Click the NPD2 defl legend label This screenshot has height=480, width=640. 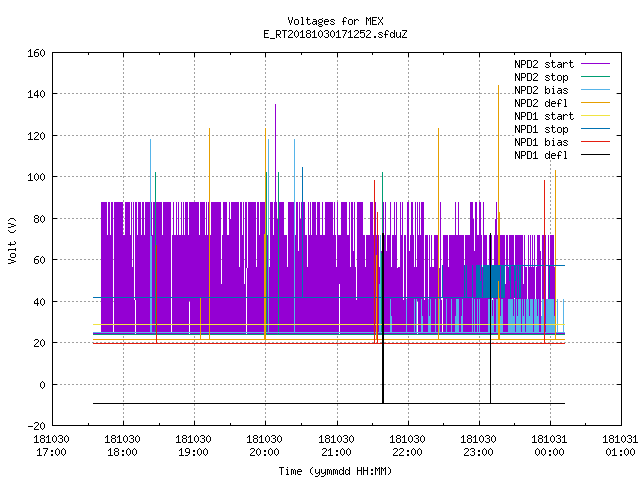tap(541, 103)
